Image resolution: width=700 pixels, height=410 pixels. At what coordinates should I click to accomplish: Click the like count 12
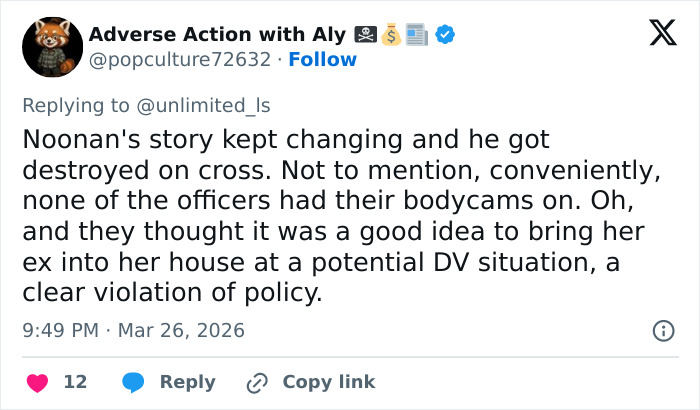(x=74, y=382)
